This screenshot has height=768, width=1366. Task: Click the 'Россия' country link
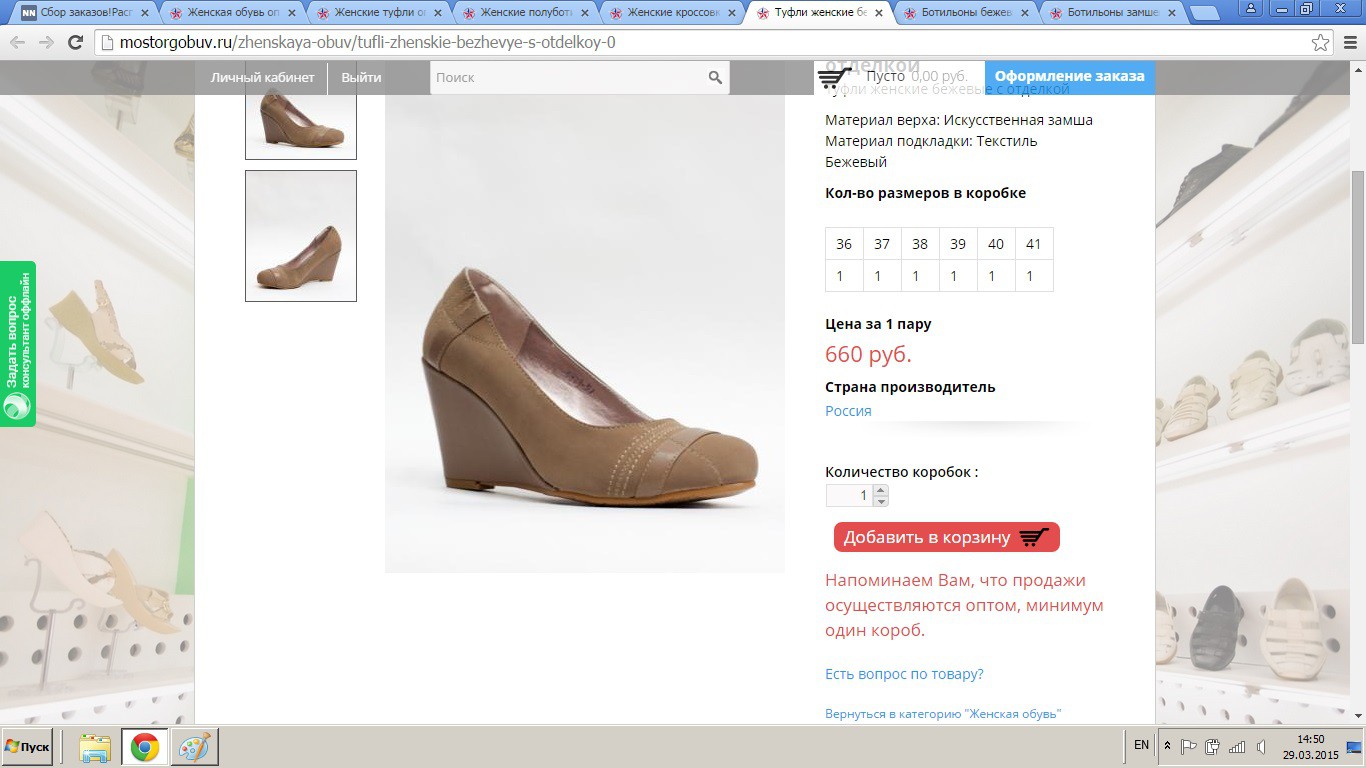tap(848, 411)
